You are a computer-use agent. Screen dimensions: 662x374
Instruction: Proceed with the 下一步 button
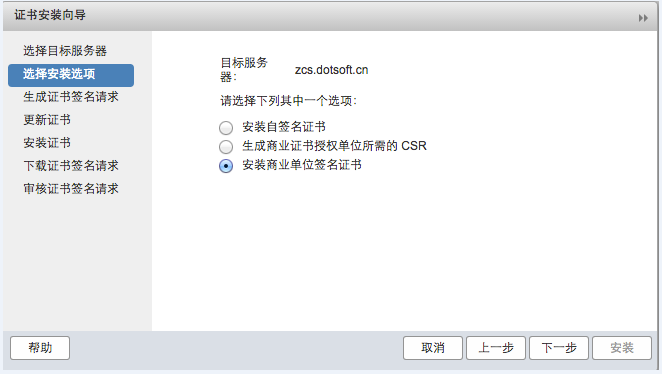pyautogui.click(x=559, y=348)
